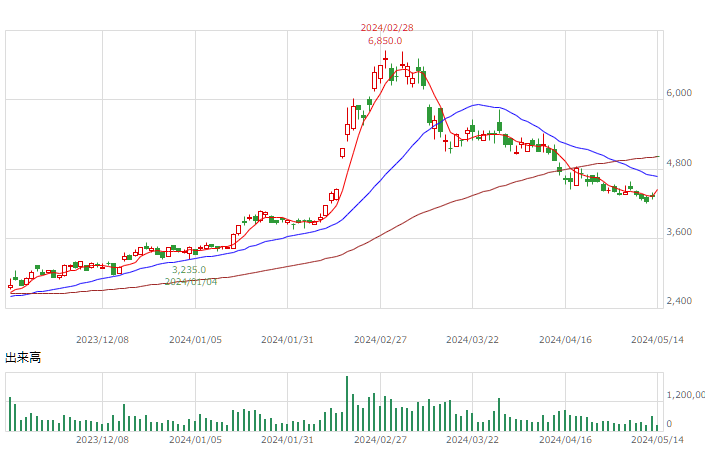Select price chart date 2024/01/31

click(287, 340)
